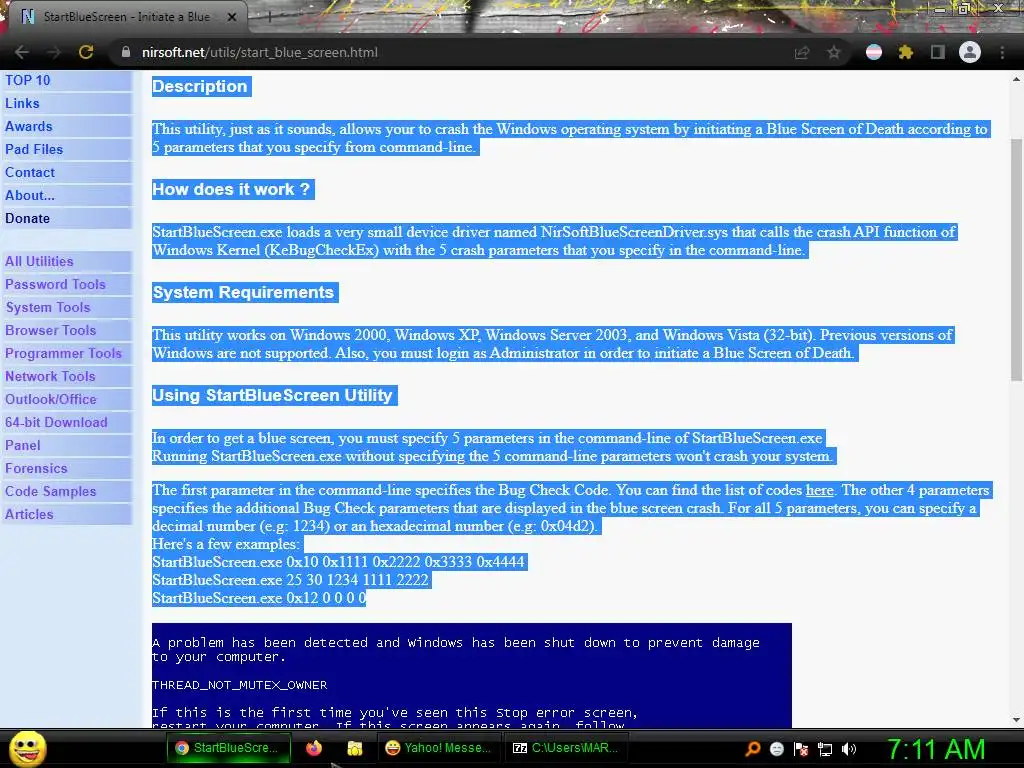Screen dimensions: 1024x768
Task: Bookmark this page with the star
Action: pos(834,52)
